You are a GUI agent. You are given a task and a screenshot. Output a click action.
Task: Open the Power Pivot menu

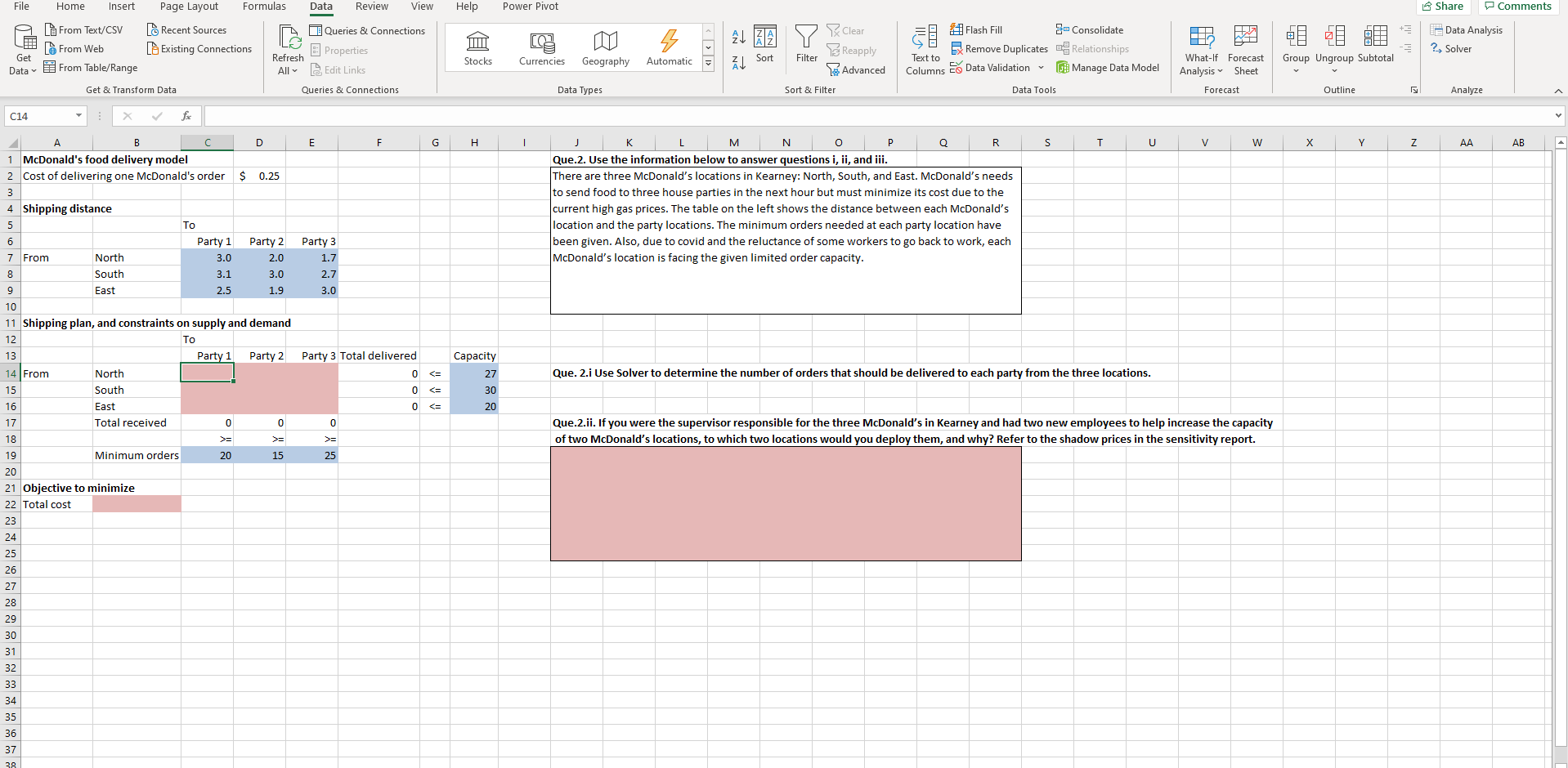click(x=530, y=7)
